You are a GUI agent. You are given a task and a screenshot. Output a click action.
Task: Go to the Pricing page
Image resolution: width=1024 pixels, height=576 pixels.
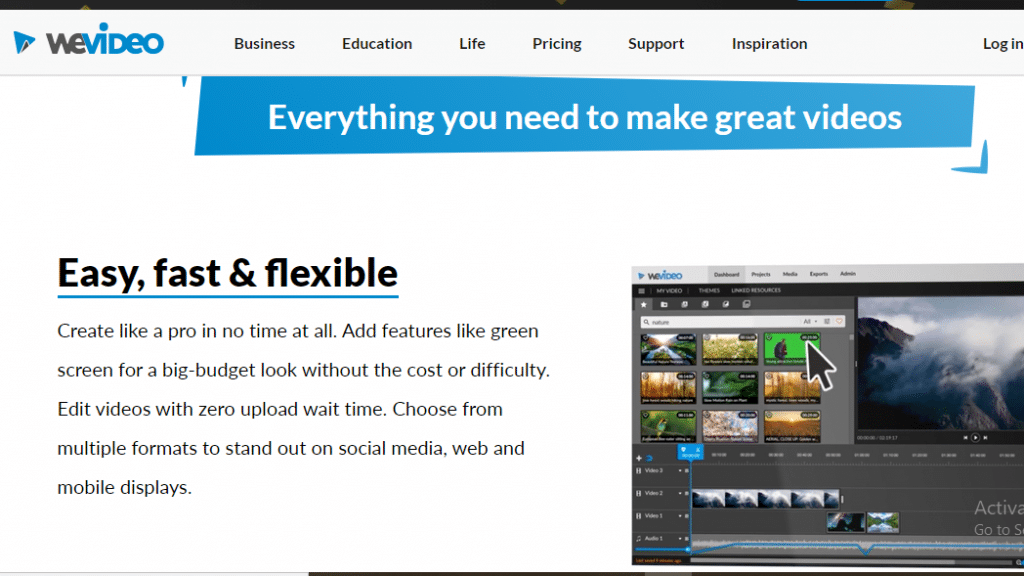click(556, 44)
